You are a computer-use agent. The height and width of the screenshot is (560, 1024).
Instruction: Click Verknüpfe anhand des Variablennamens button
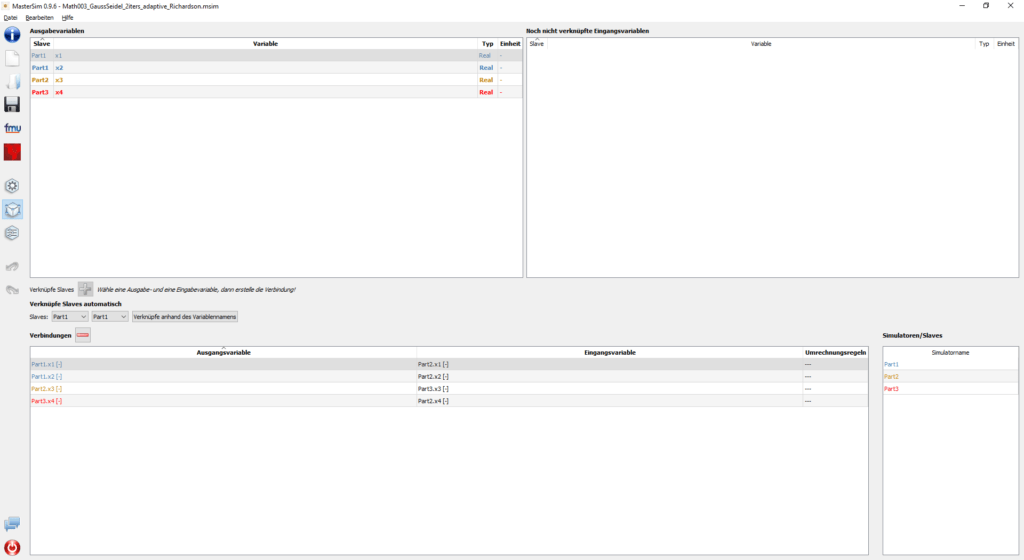coord(185,317)
